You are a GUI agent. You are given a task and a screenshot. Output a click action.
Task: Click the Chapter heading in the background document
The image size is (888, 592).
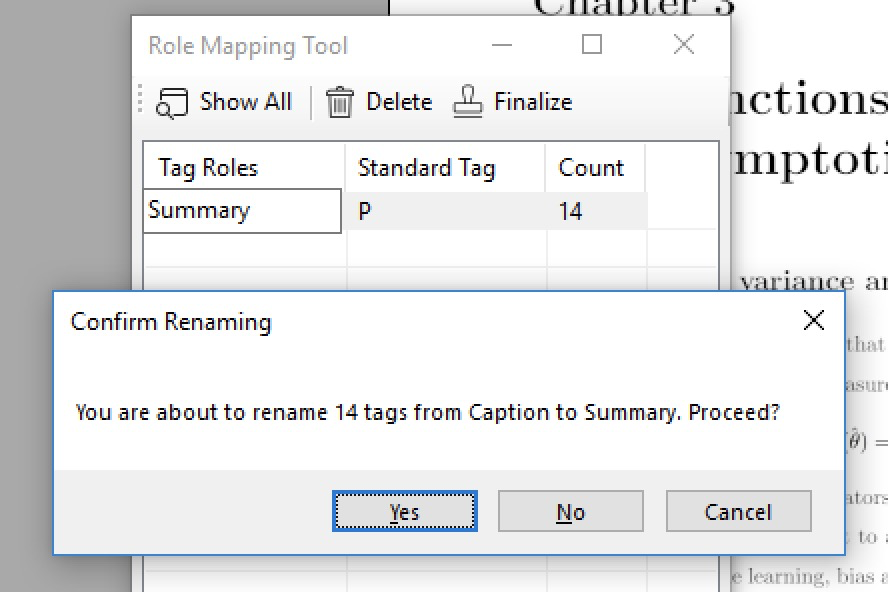(x=634, y=6)
